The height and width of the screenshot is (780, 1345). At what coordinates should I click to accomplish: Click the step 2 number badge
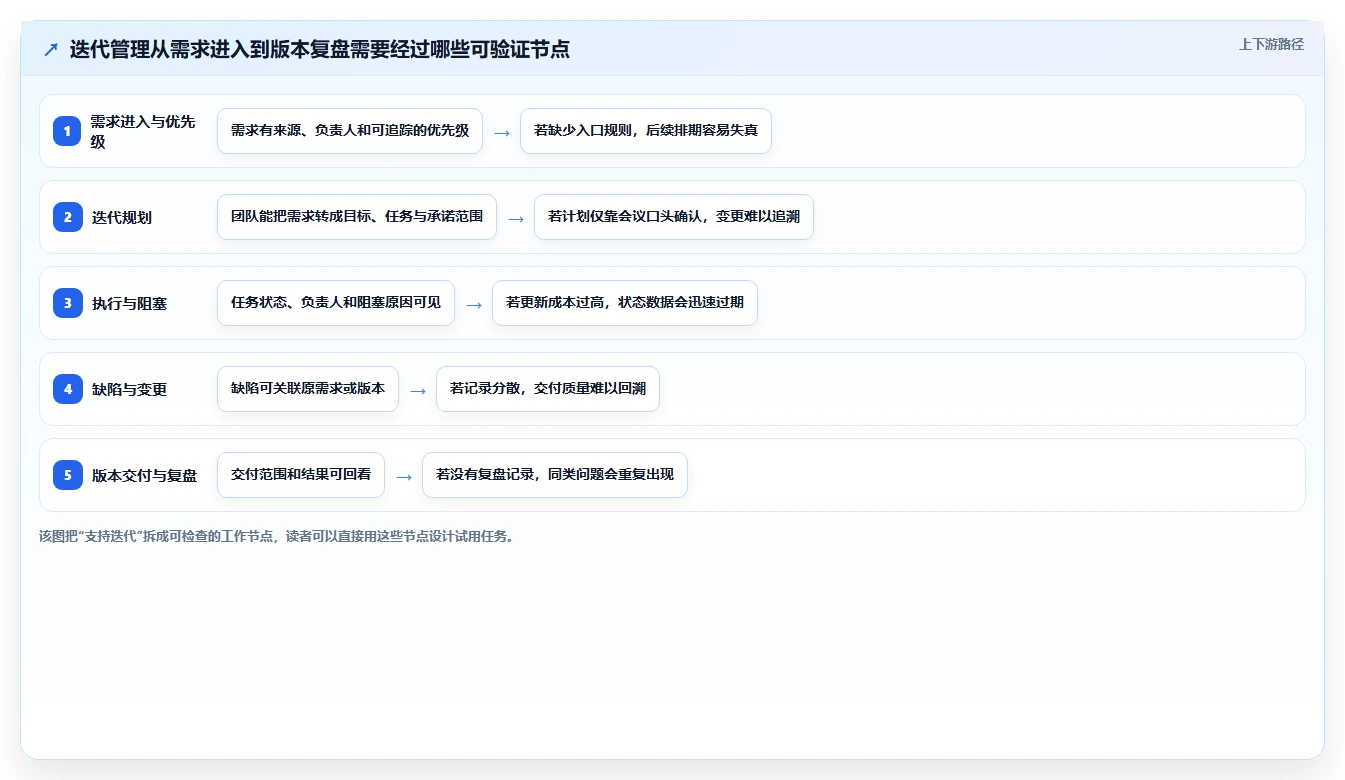68,217
